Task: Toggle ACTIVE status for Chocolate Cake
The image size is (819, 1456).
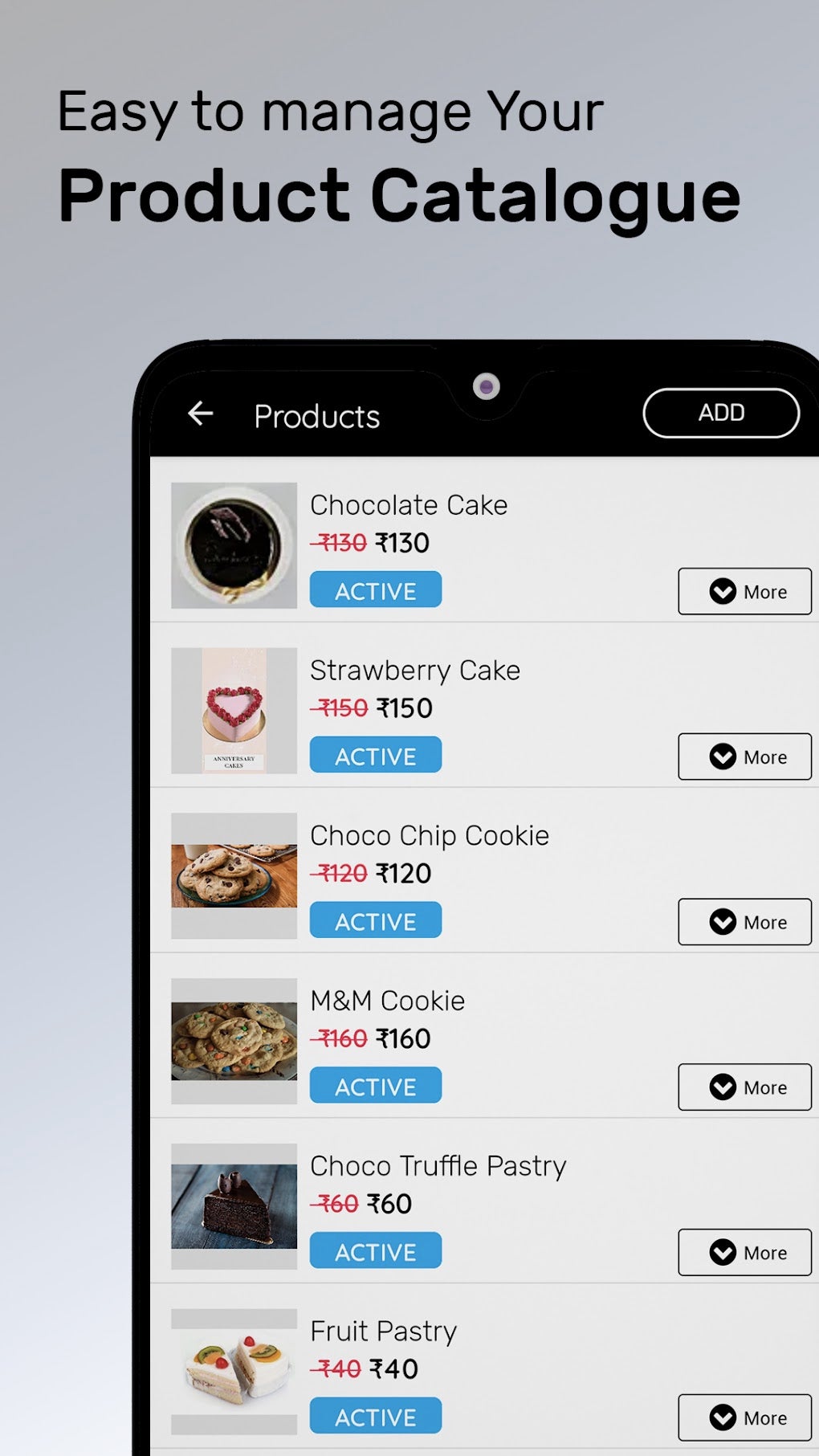Action: (375, 590)
